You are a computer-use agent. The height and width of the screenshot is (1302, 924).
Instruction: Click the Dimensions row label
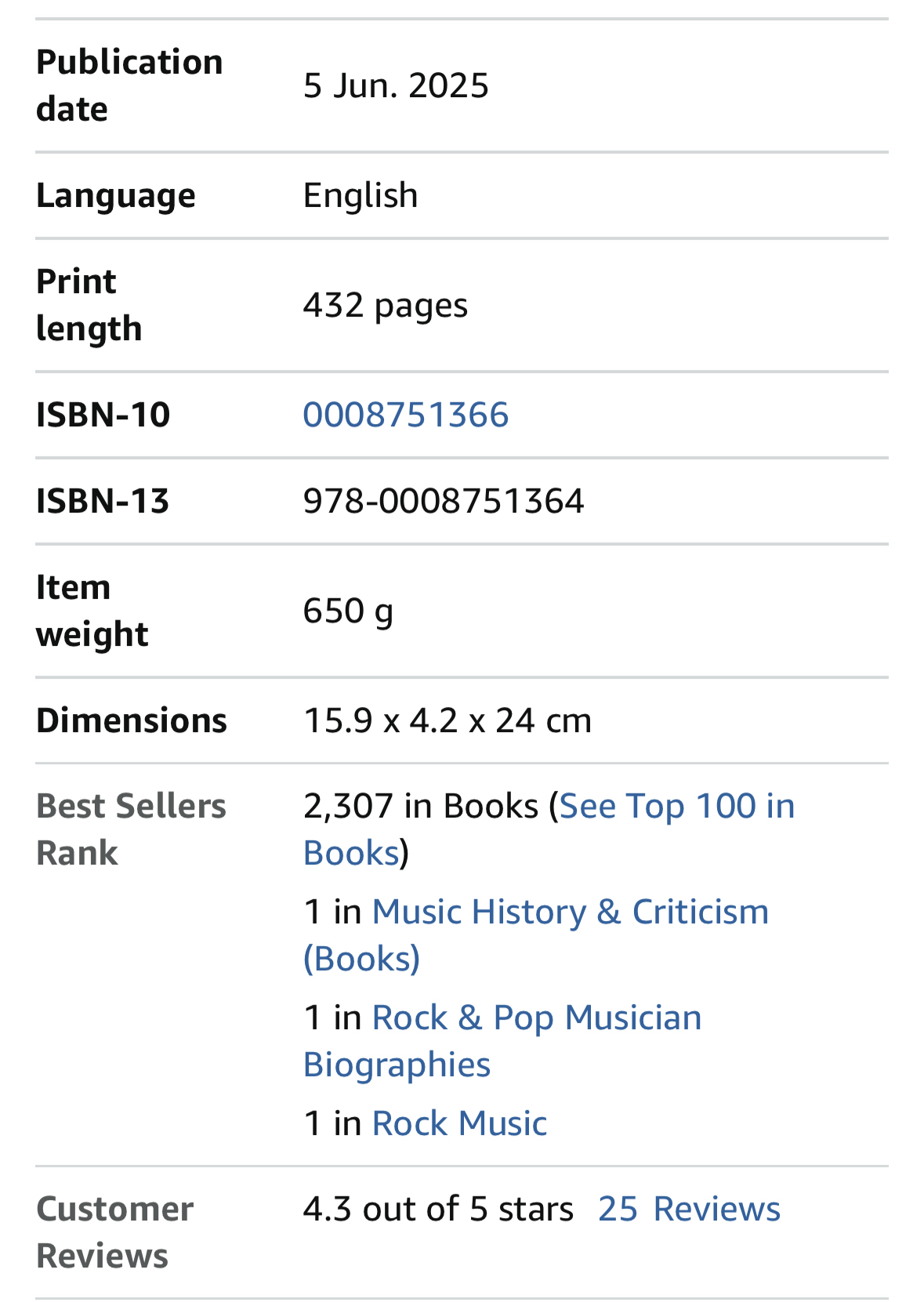pyautogui.click(x=132, y=720)
